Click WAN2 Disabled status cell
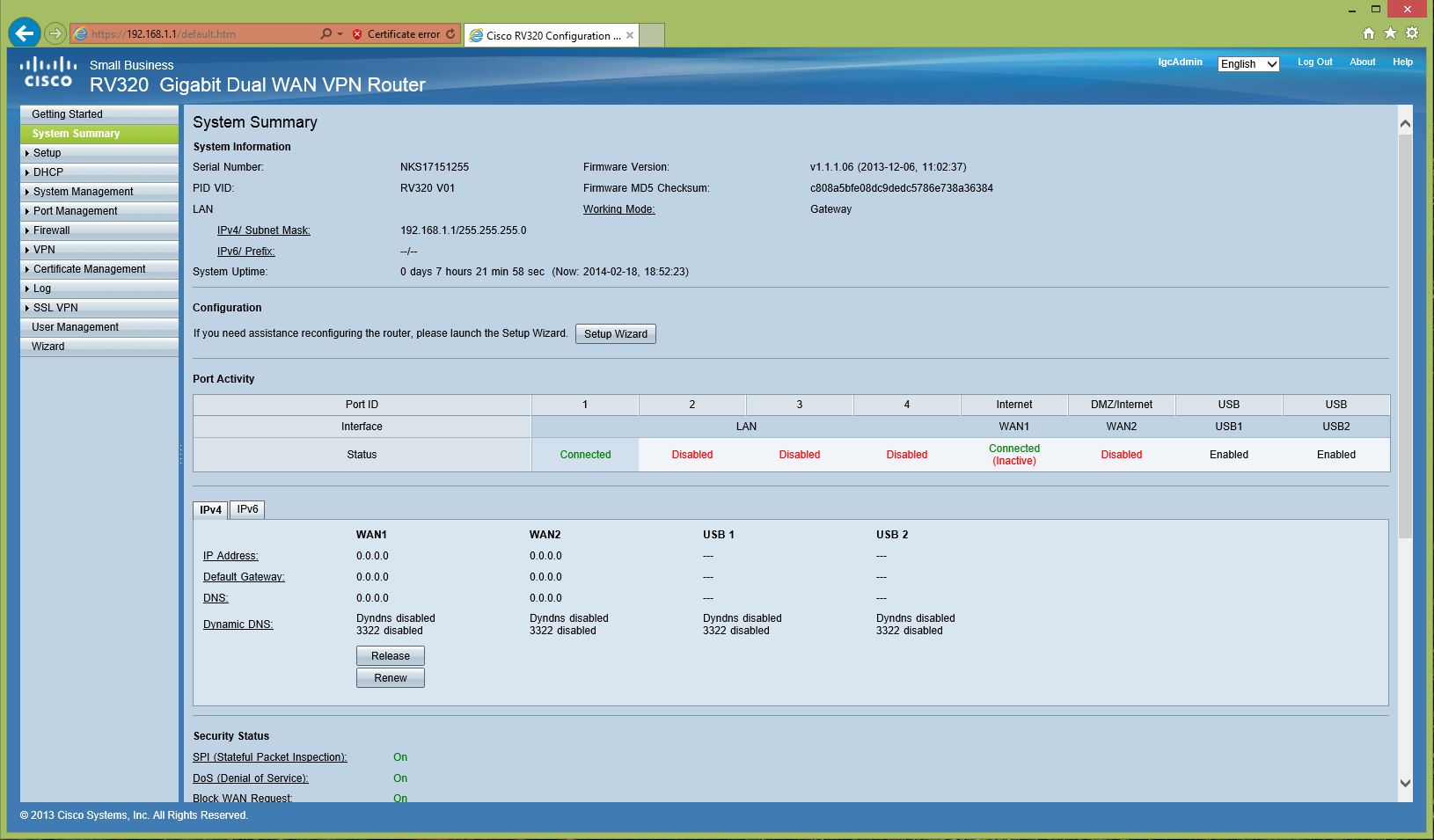Image resolution: width=1434 pixels, height=840 pixels. [x=1122, y=455]
